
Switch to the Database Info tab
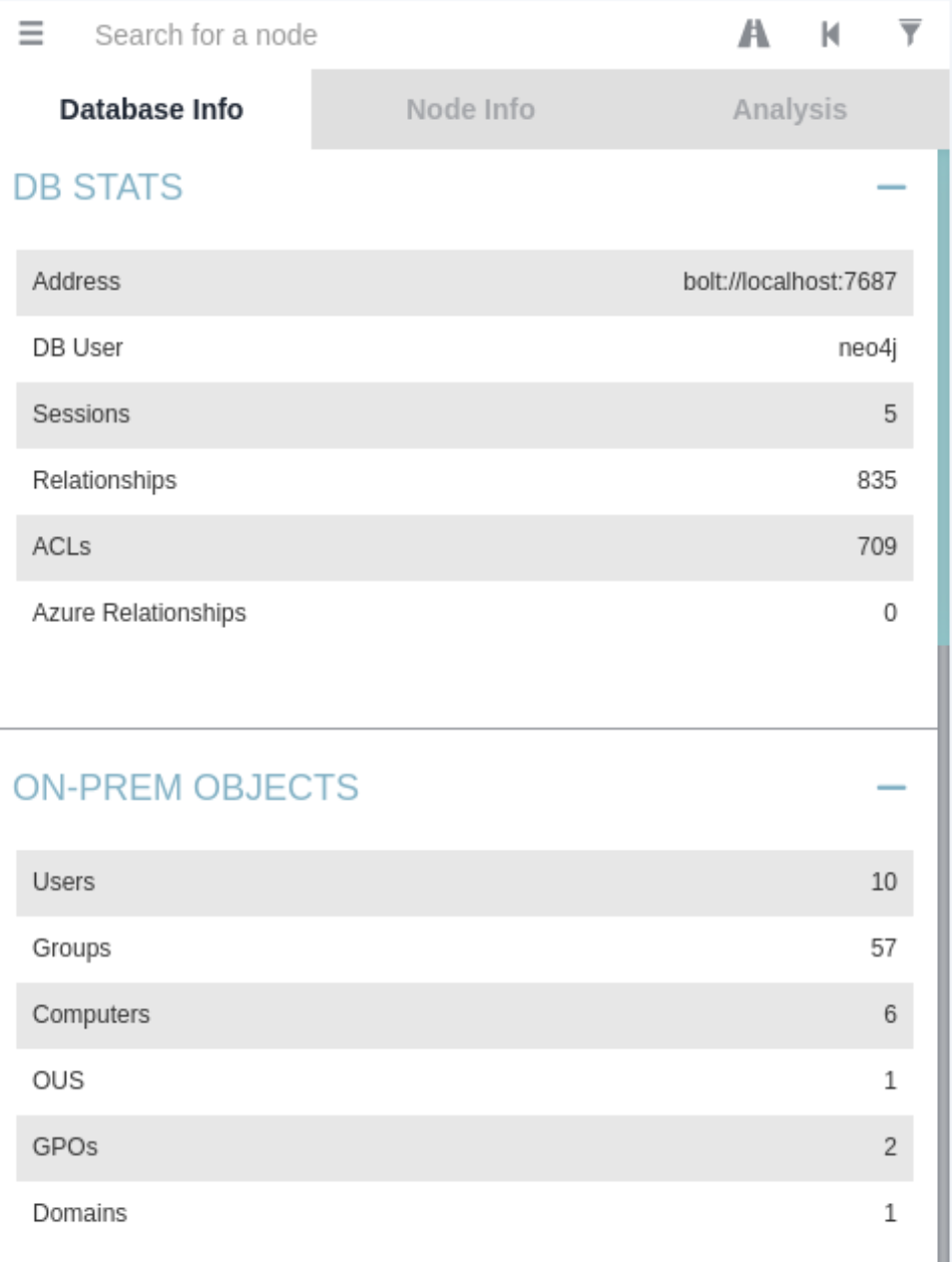[x=152, y=109]
